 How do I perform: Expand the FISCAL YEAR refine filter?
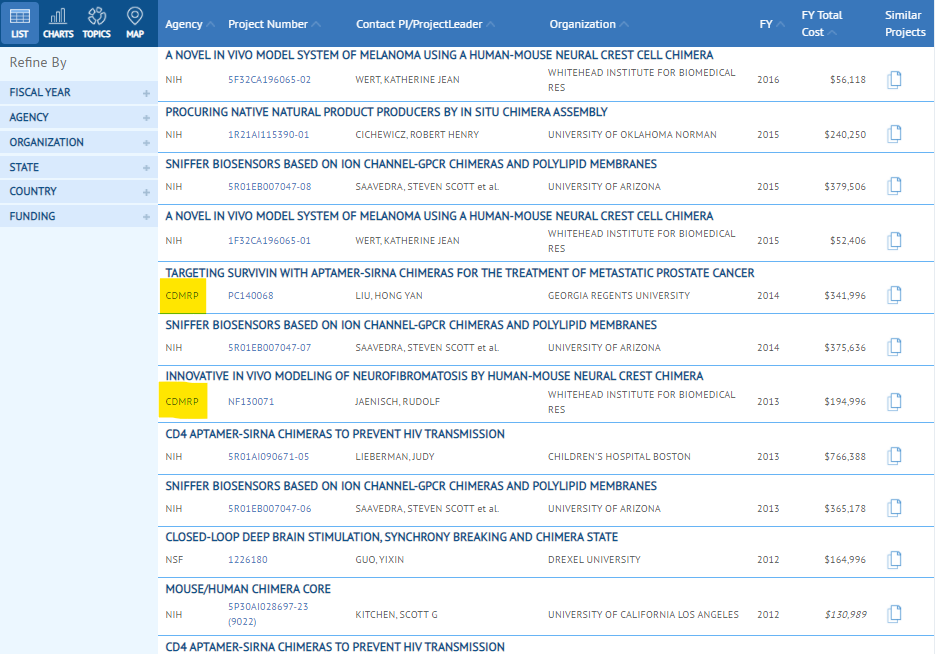pos(79,92)
